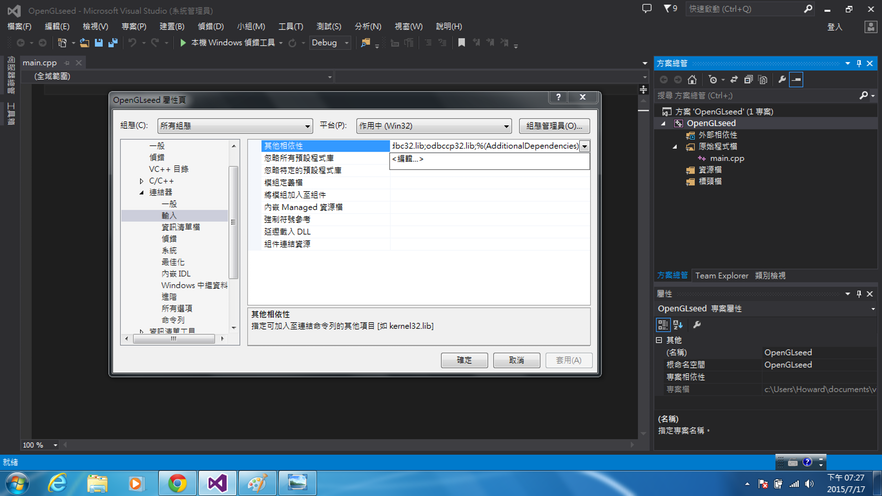Click Save All icon in toolbar
The image size is (882, 496).
(113, 43)
